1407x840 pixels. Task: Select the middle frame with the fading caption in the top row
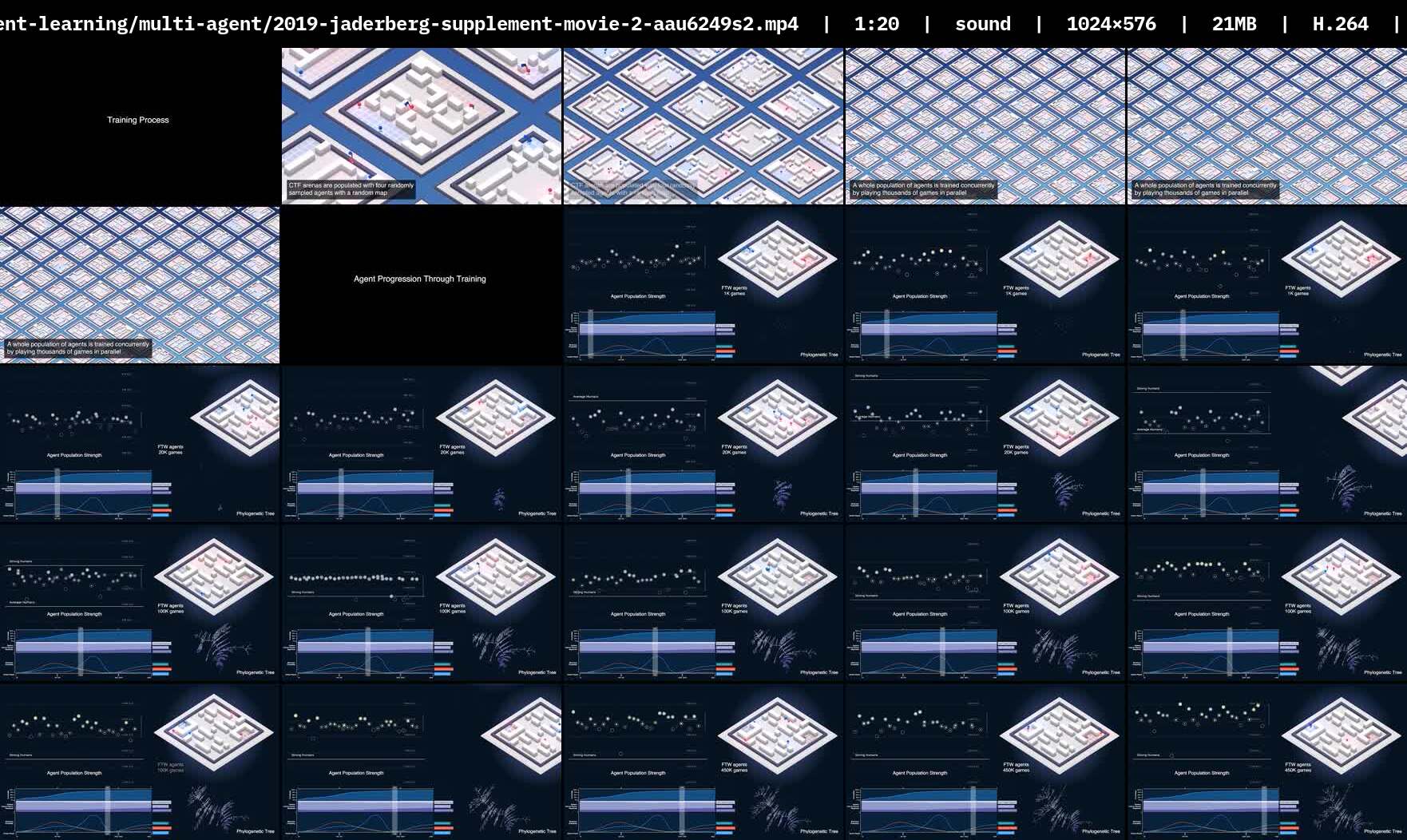tap(703, 125)
